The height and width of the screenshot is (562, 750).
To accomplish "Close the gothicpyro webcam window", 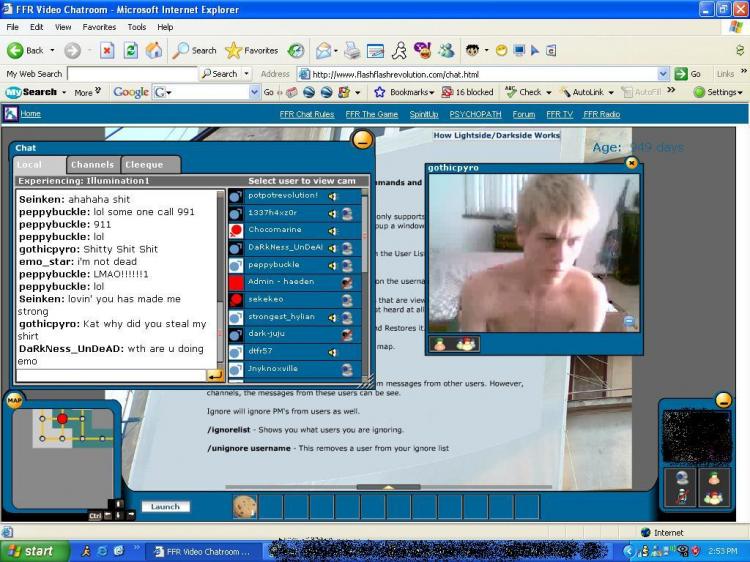I will click(x=631, y=162).
